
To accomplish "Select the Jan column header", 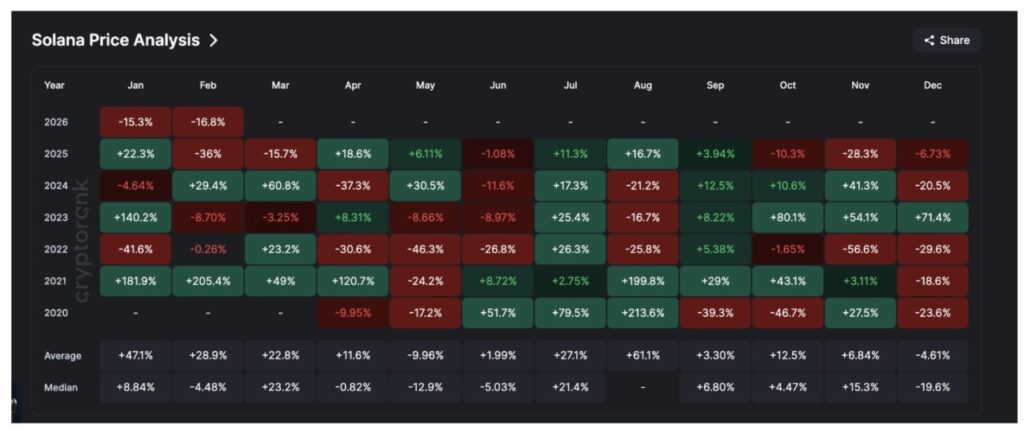I will [135, 85].
